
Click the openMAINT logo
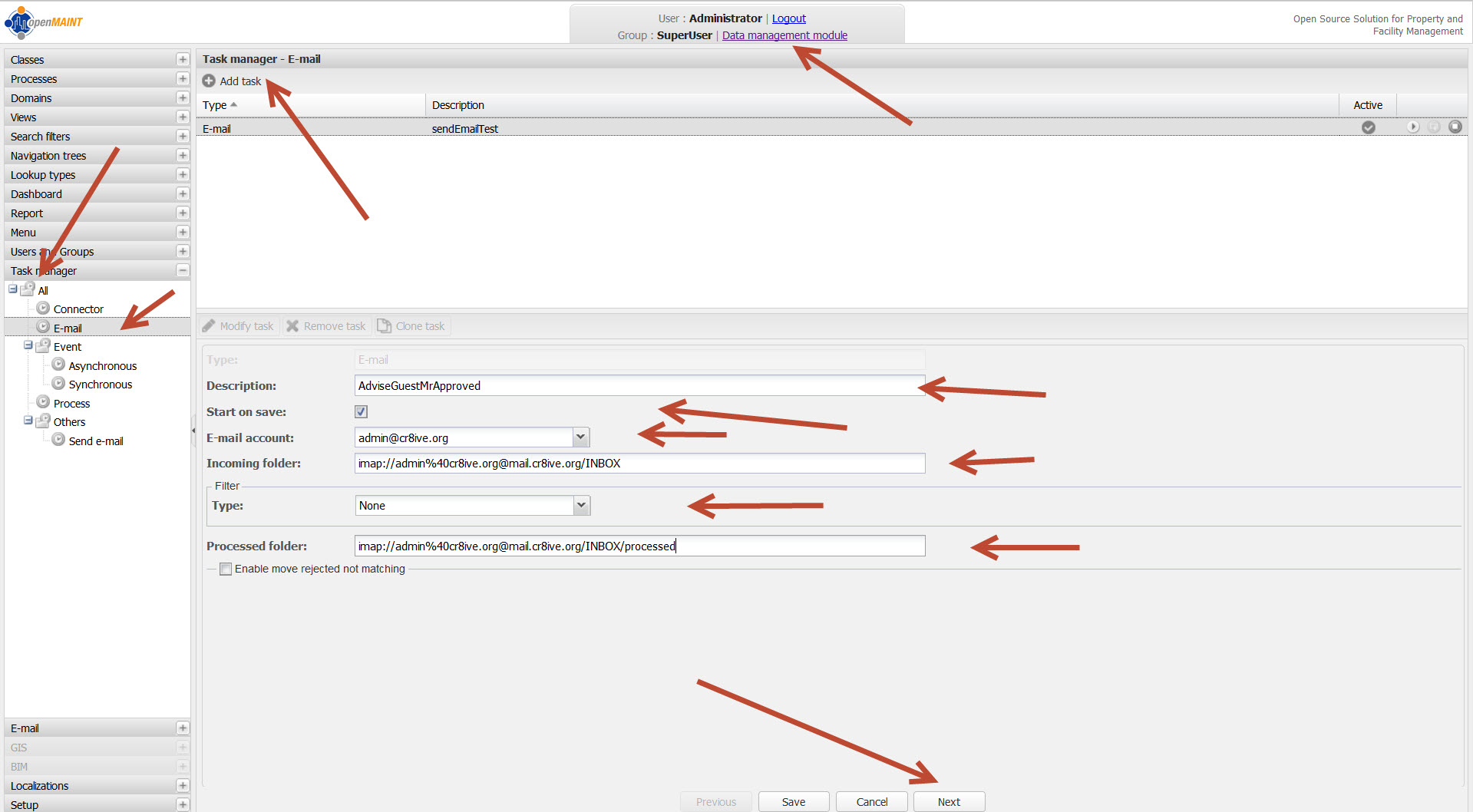44,22
